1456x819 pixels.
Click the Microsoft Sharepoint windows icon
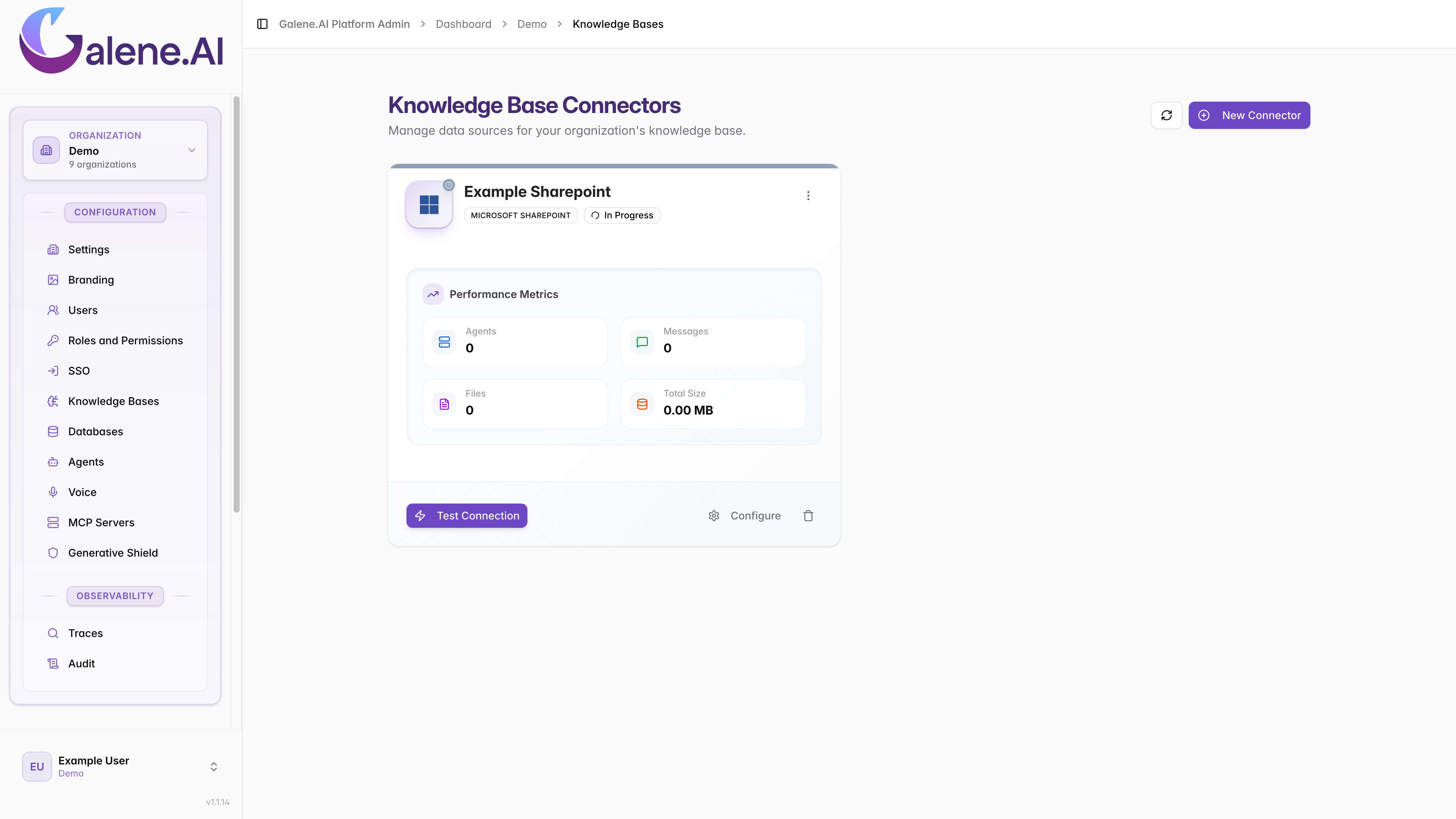click(x=429, y=204)
